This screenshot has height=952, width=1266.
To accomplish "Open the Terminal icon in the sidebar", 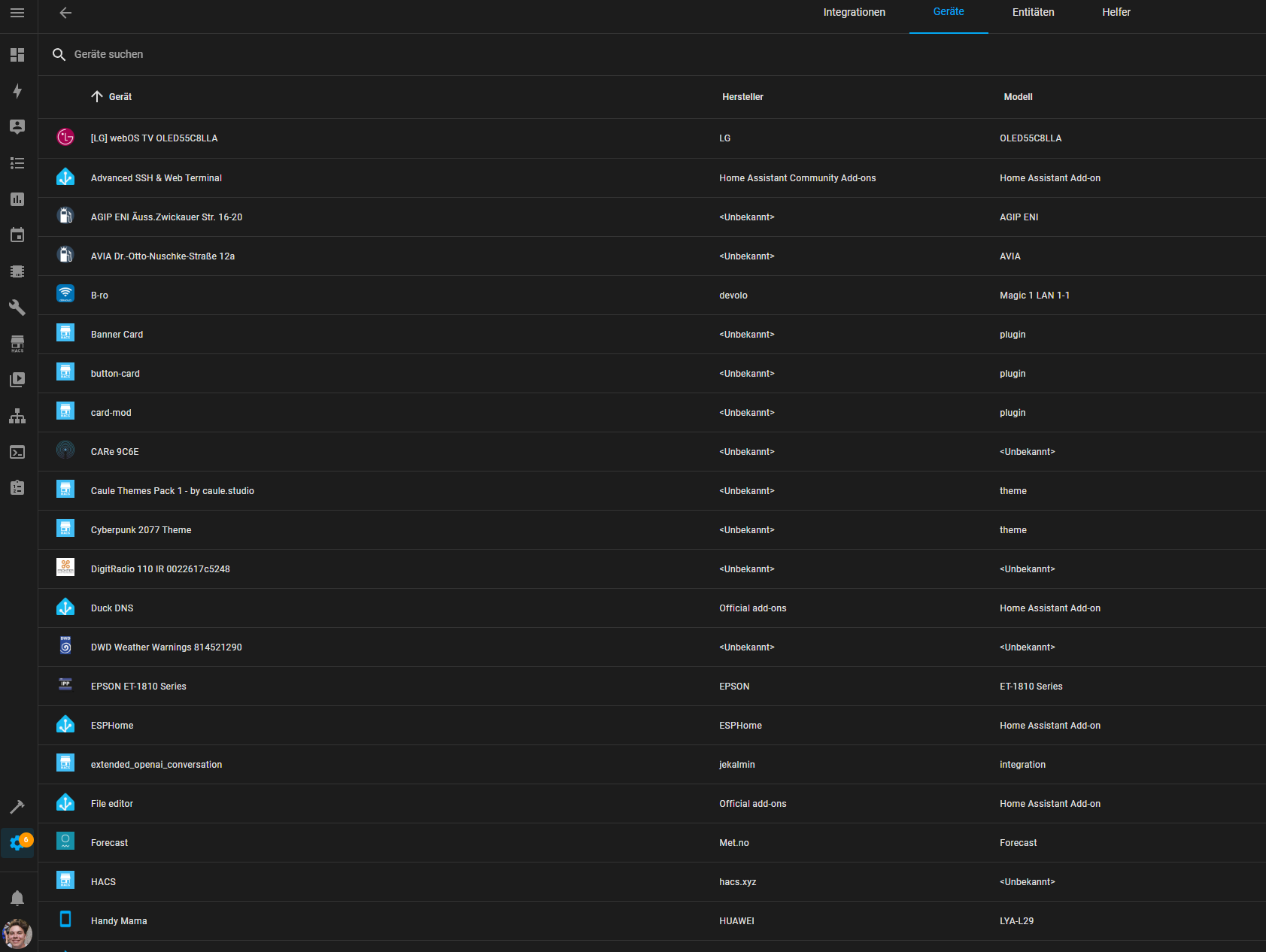I will click(x=17, y=452).
